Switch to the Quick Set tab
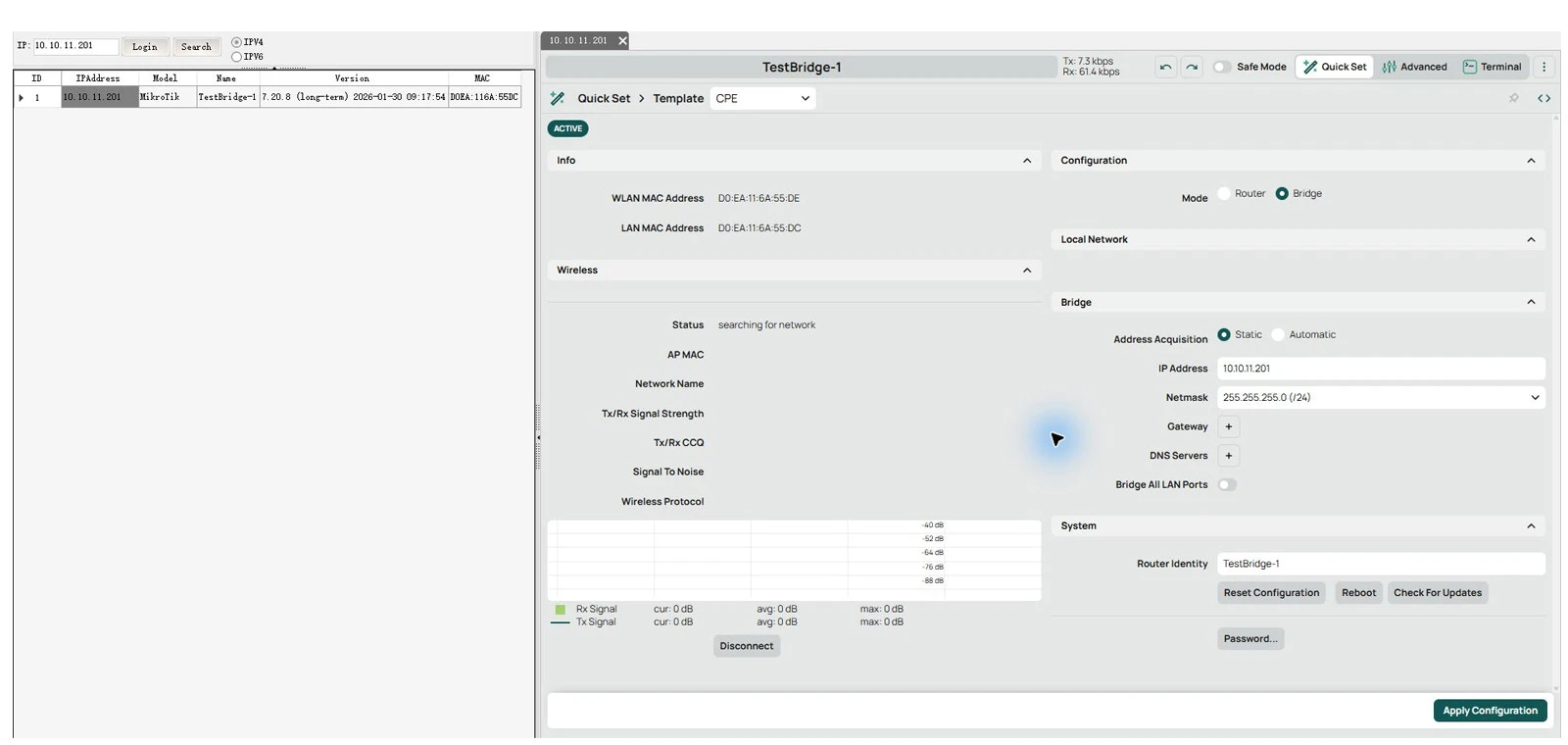Viewport: 1568px width, 745px height. click(1334, 67)
